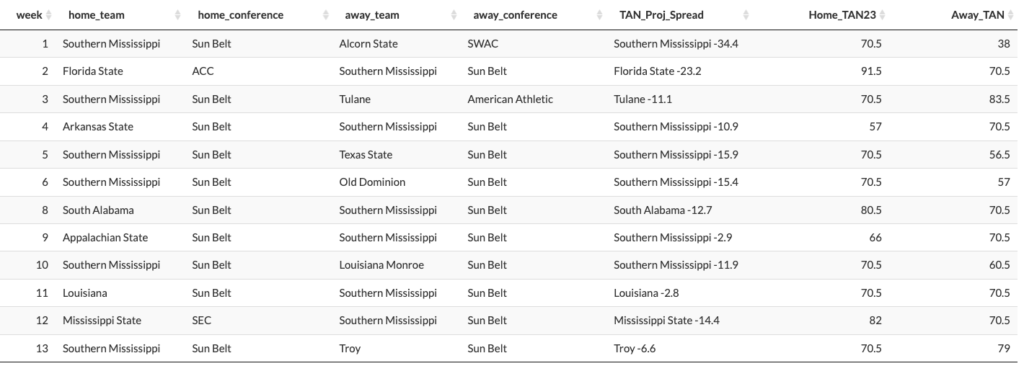Click the away_team column header
This screenshot has width=1024, height=366.
370,15
